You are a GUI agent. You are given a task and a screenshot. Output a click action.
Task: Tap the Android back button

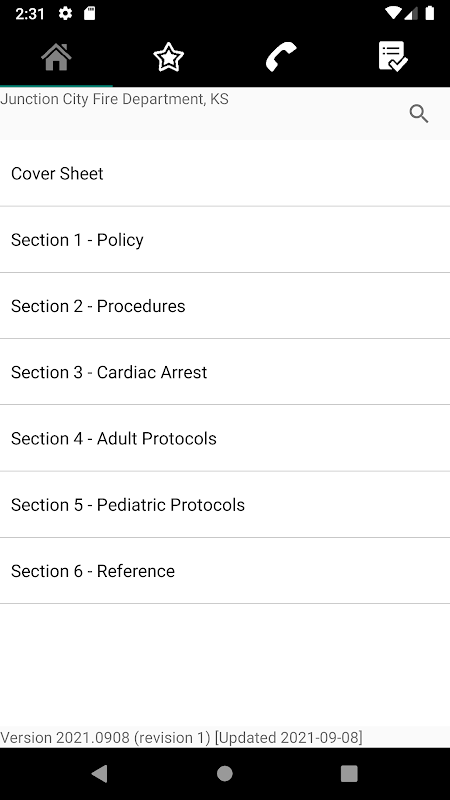(x=99, y=773)
